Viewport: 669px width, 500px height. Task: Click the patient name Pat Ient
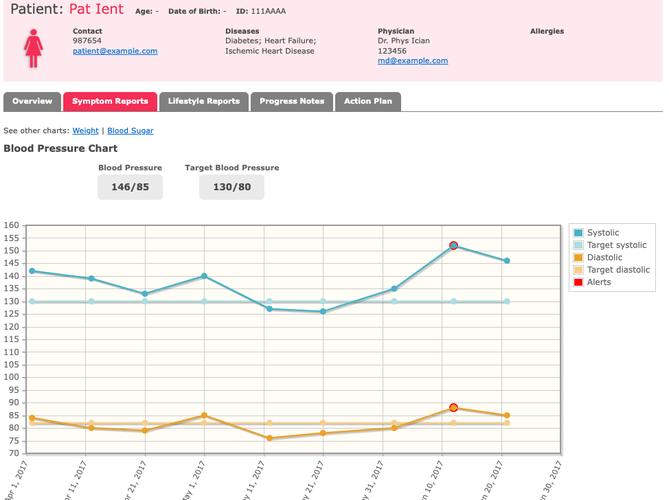coord(96,9)
